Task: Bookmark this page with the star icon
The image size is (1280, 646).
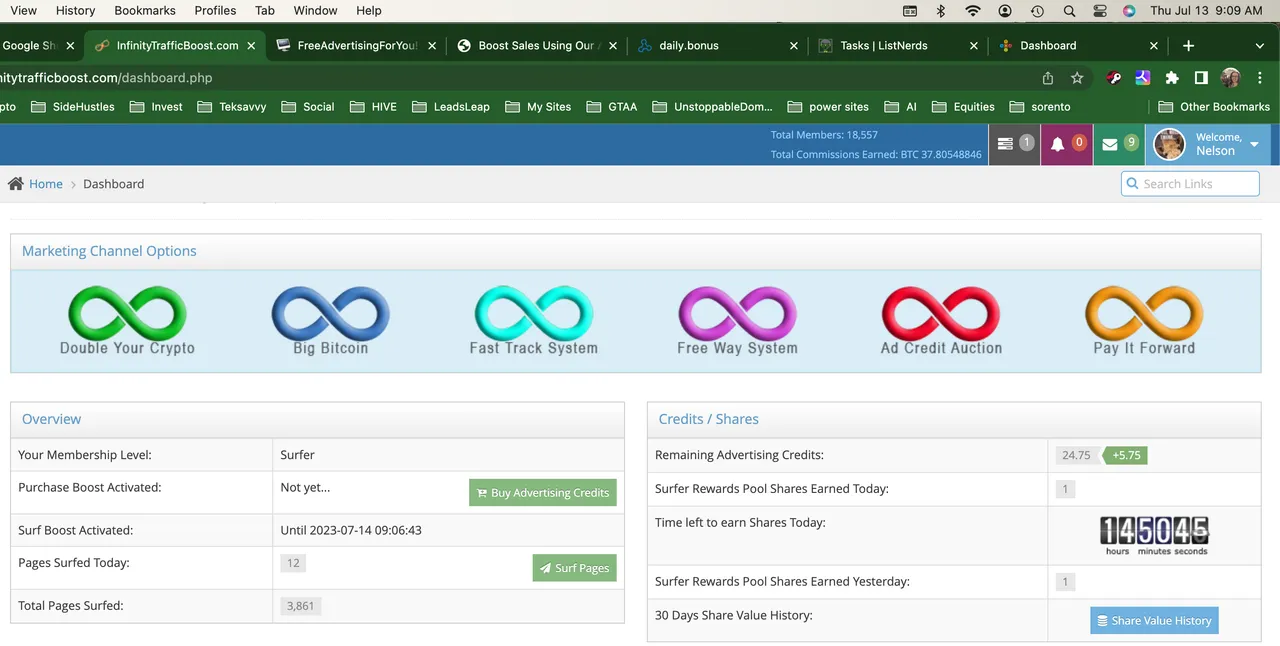Action: (x=1077, y=78)
